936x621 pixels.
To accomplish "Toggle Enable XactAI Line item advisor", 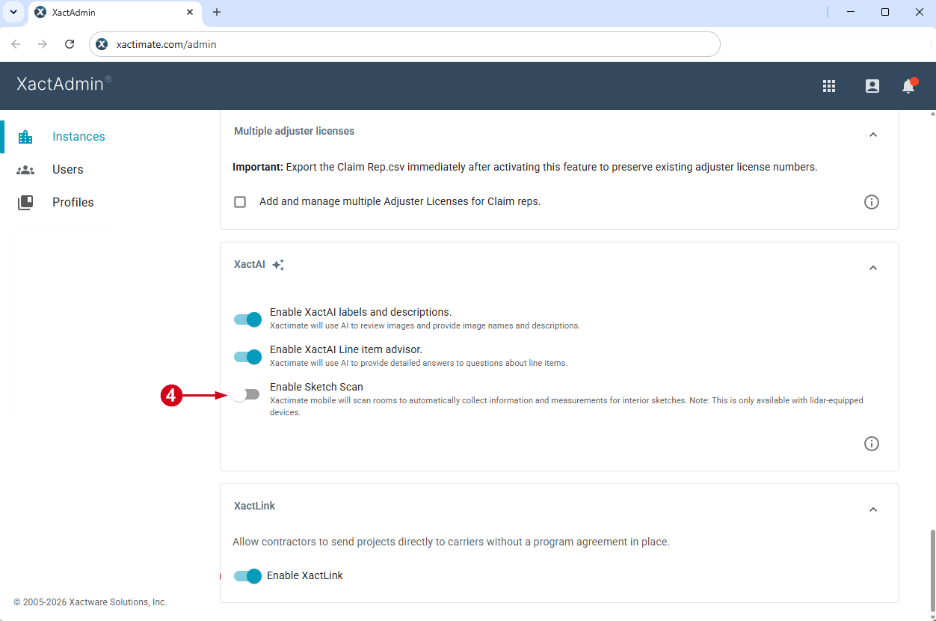I will [x=248, y=357].
